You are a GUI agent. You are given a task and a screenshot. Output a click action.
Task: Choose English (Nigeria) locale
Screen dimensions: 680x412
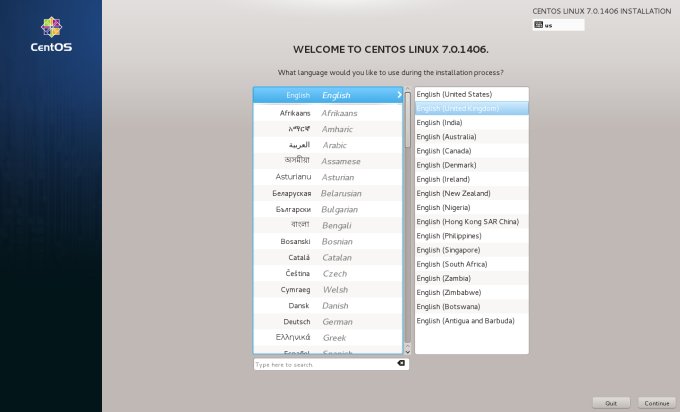(x=472, y=207)
